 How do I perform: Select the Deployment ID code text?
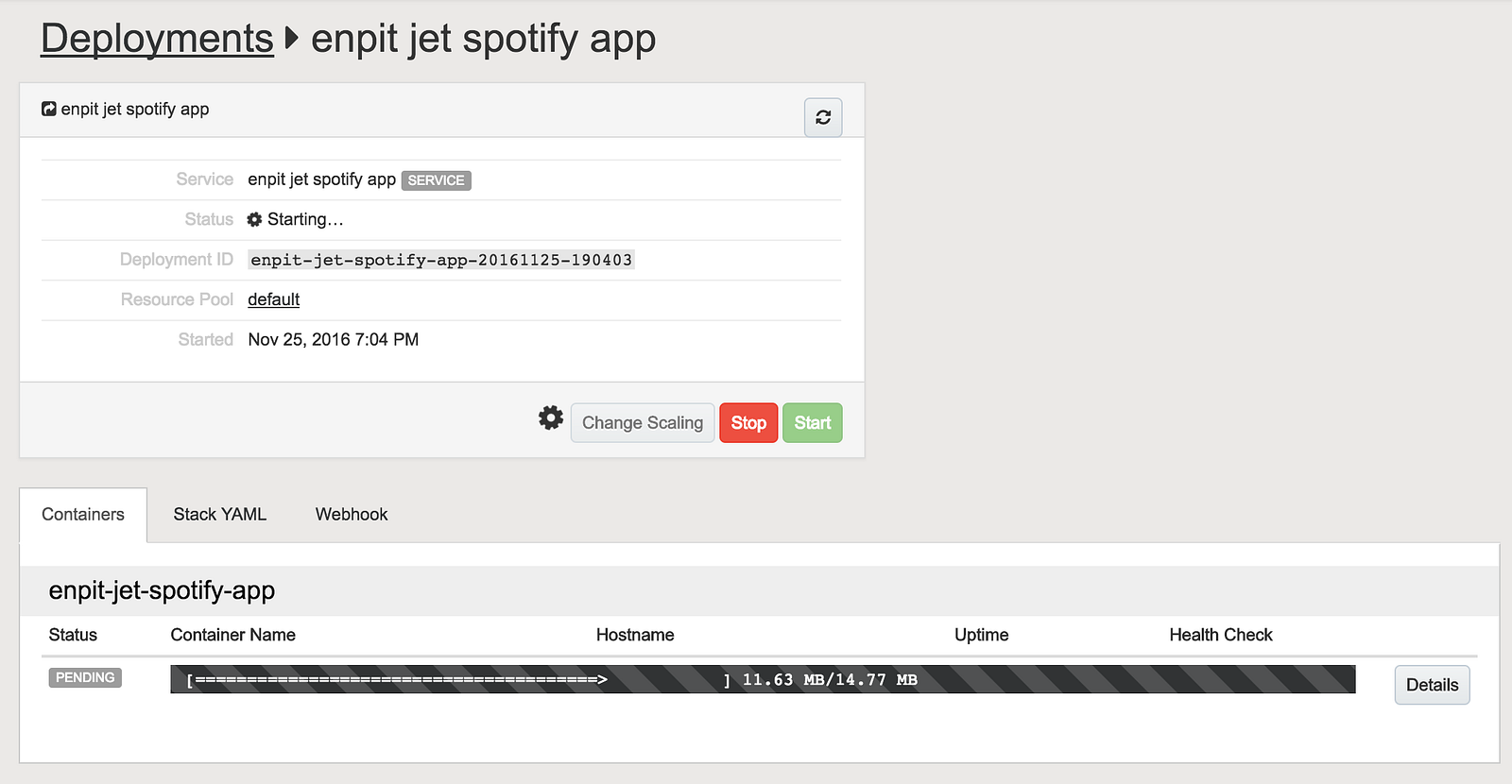click(441, 260)
